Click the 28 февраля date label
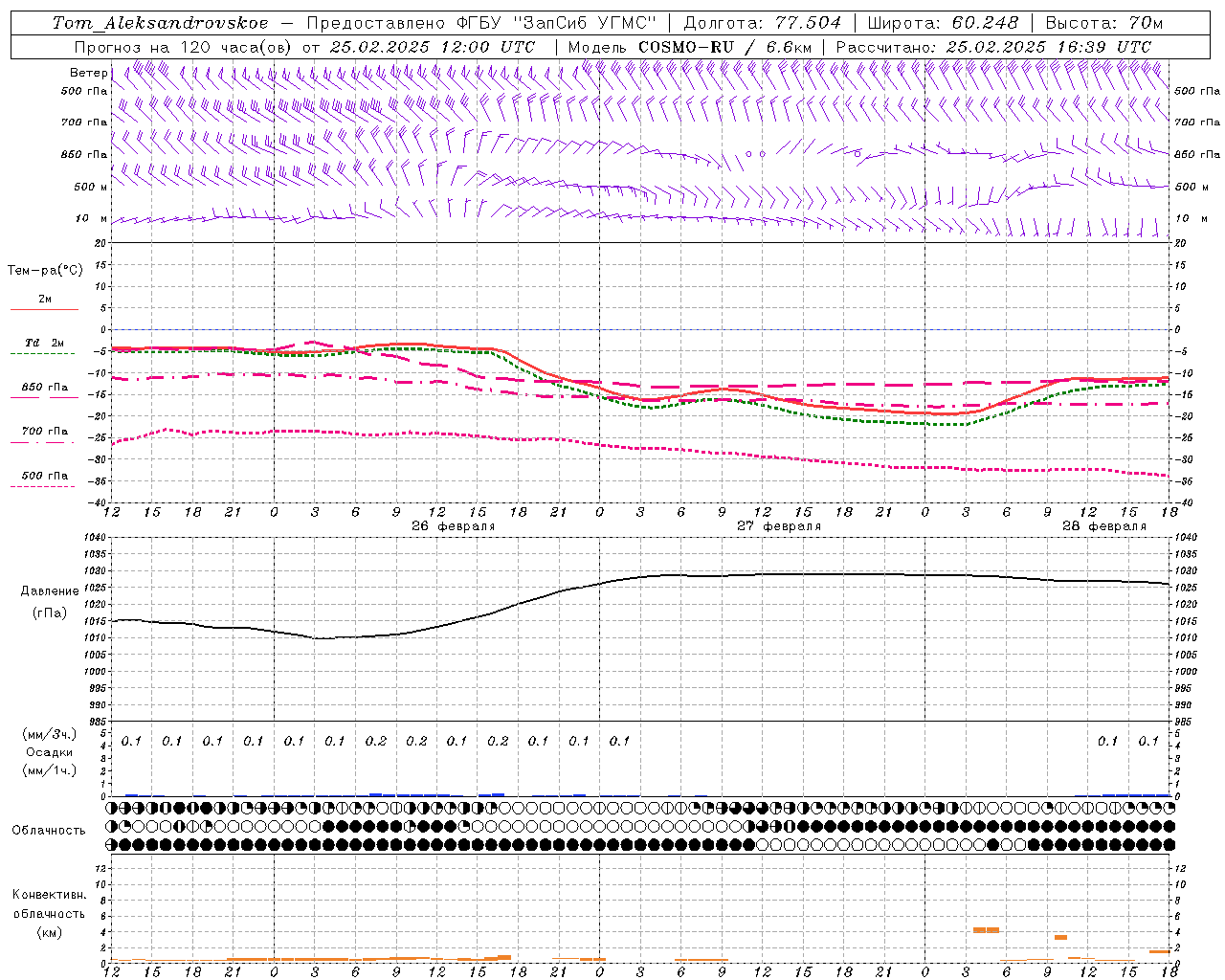Image resolution: width=1225 pixels, height=980 pixels. 1104,526
